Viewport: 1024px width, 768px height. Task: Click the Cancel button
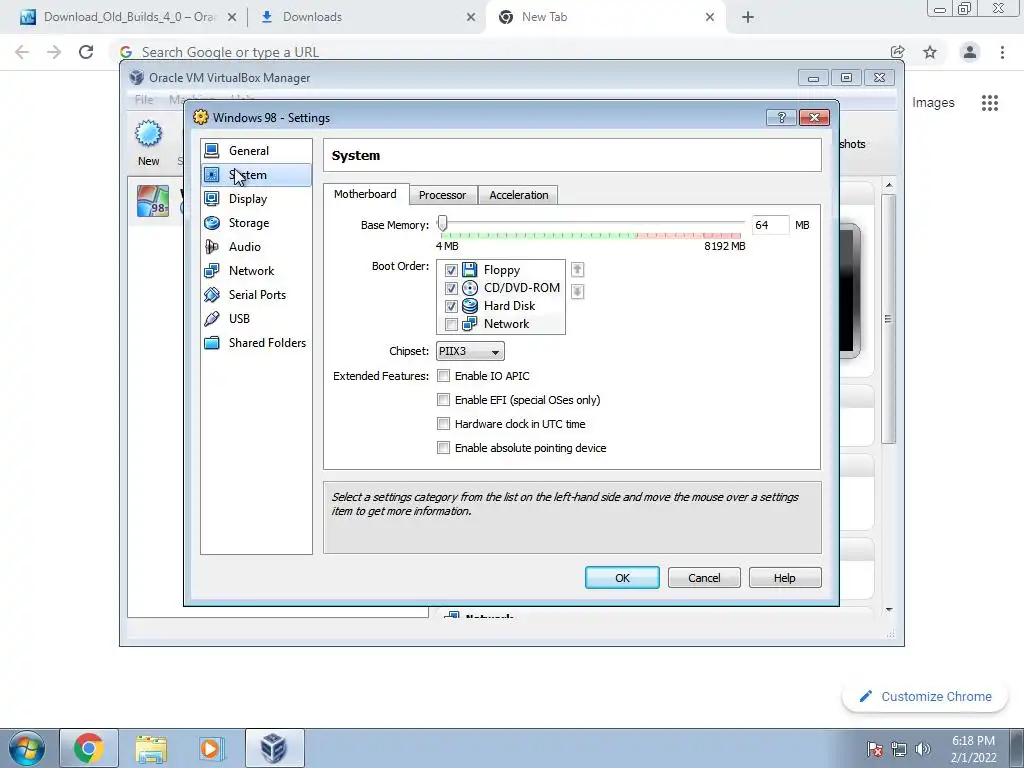pos(704,578)
